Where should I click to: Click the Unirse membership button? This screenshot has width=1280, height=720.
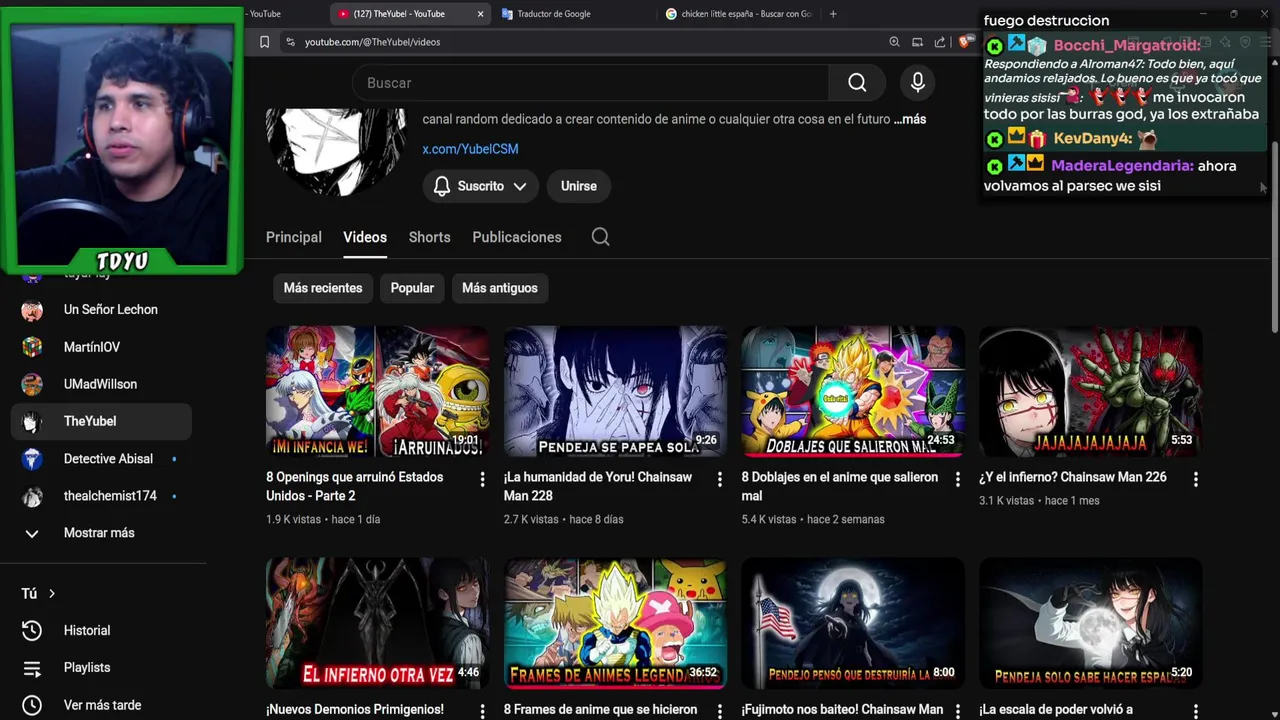[x=578, y=186]
